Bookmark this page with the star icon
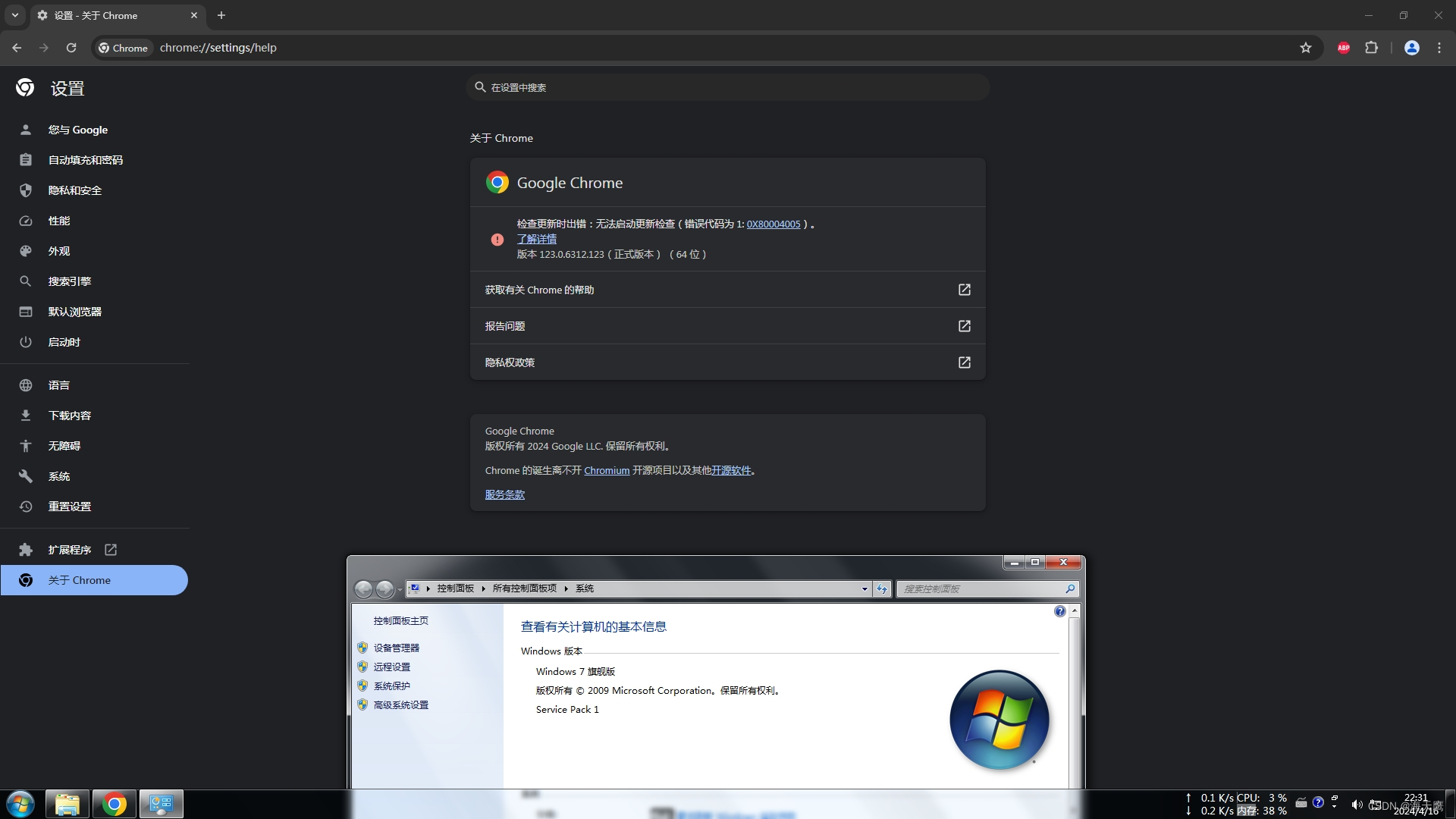Screen dimensions: 1456x819 point(1305,48)
